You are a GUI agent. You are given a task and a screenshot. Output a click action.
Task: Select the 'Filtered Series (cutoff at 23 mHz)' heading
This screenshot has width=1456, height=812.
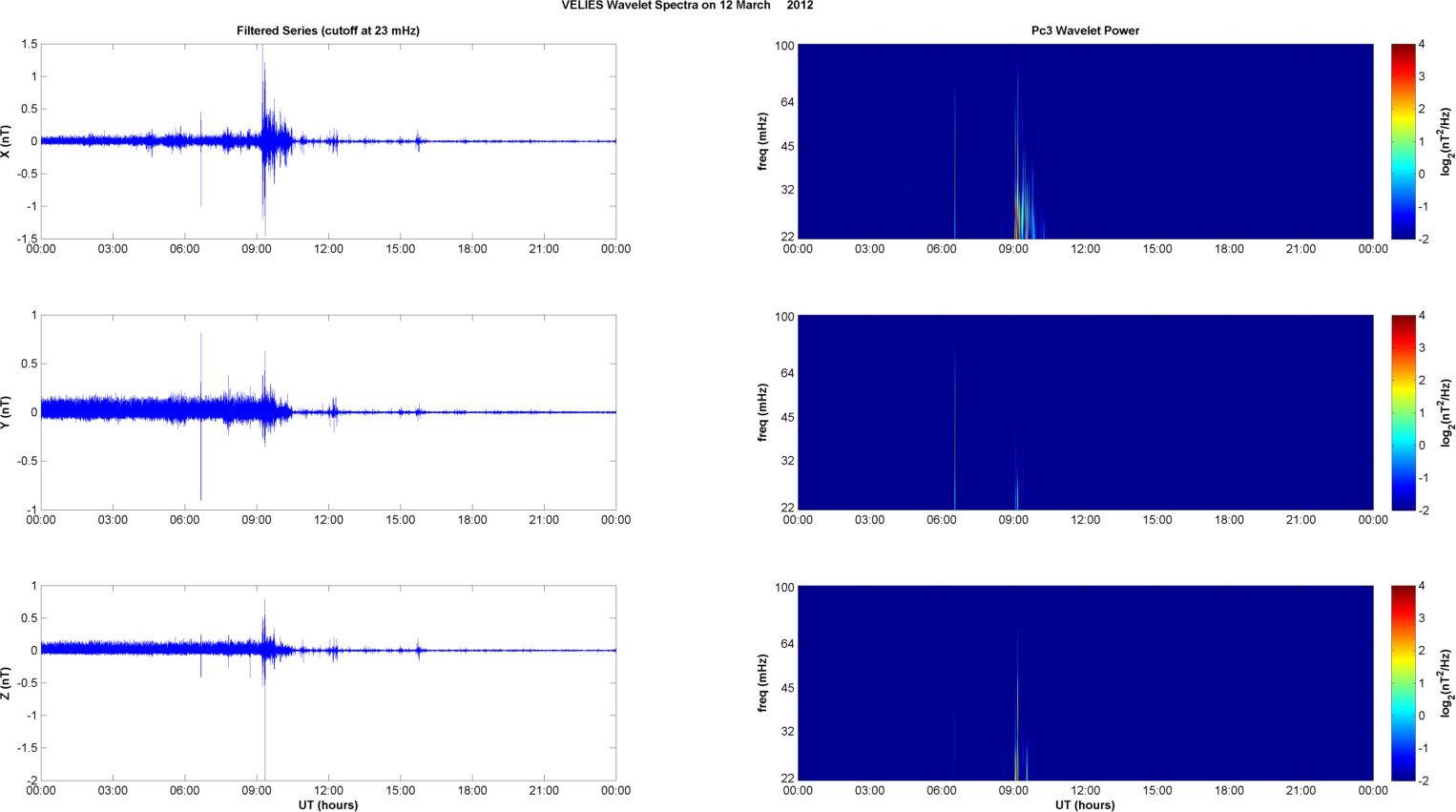[328, 31]
